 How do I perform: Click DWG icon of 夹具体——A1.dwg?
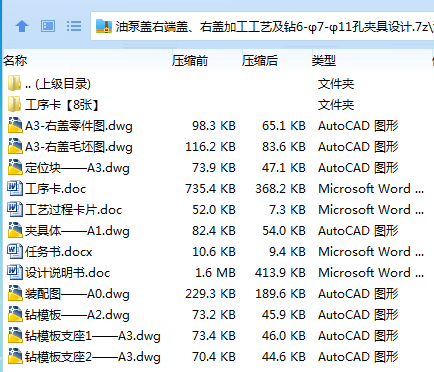coord(15,230)
